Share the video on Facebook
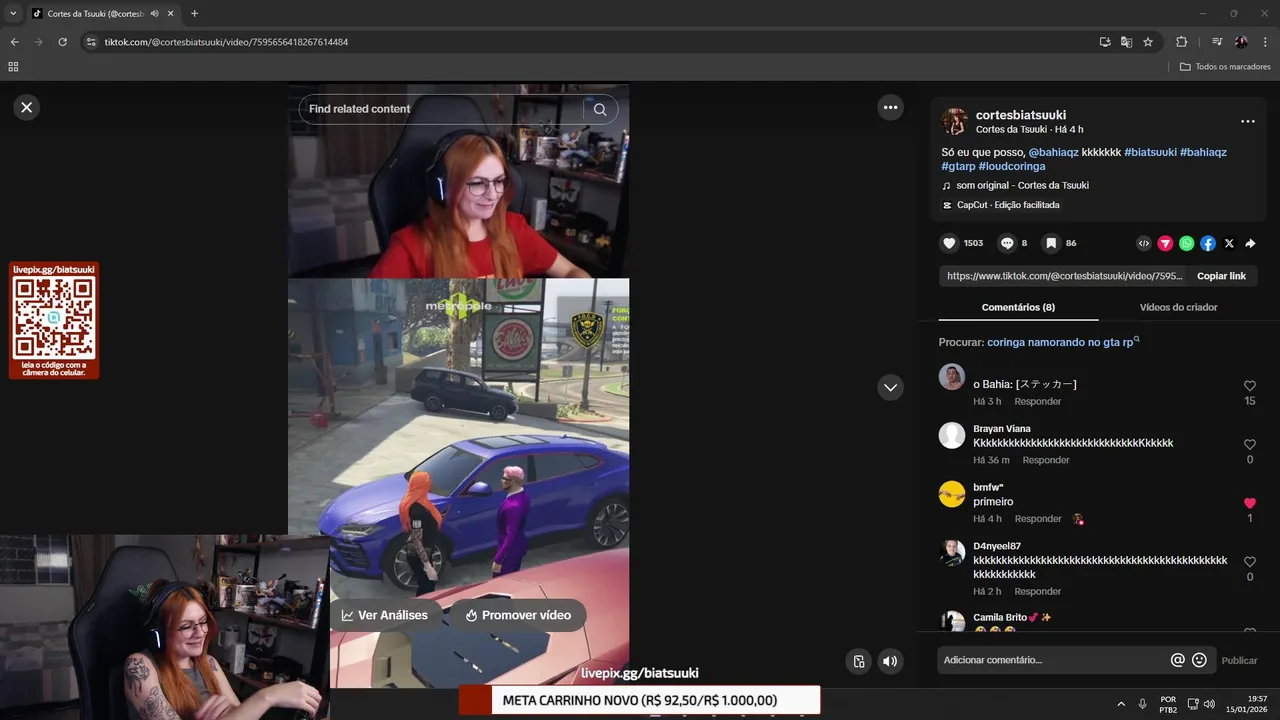The height and width of the screenshot is (720, 1280). [1208, 243]
